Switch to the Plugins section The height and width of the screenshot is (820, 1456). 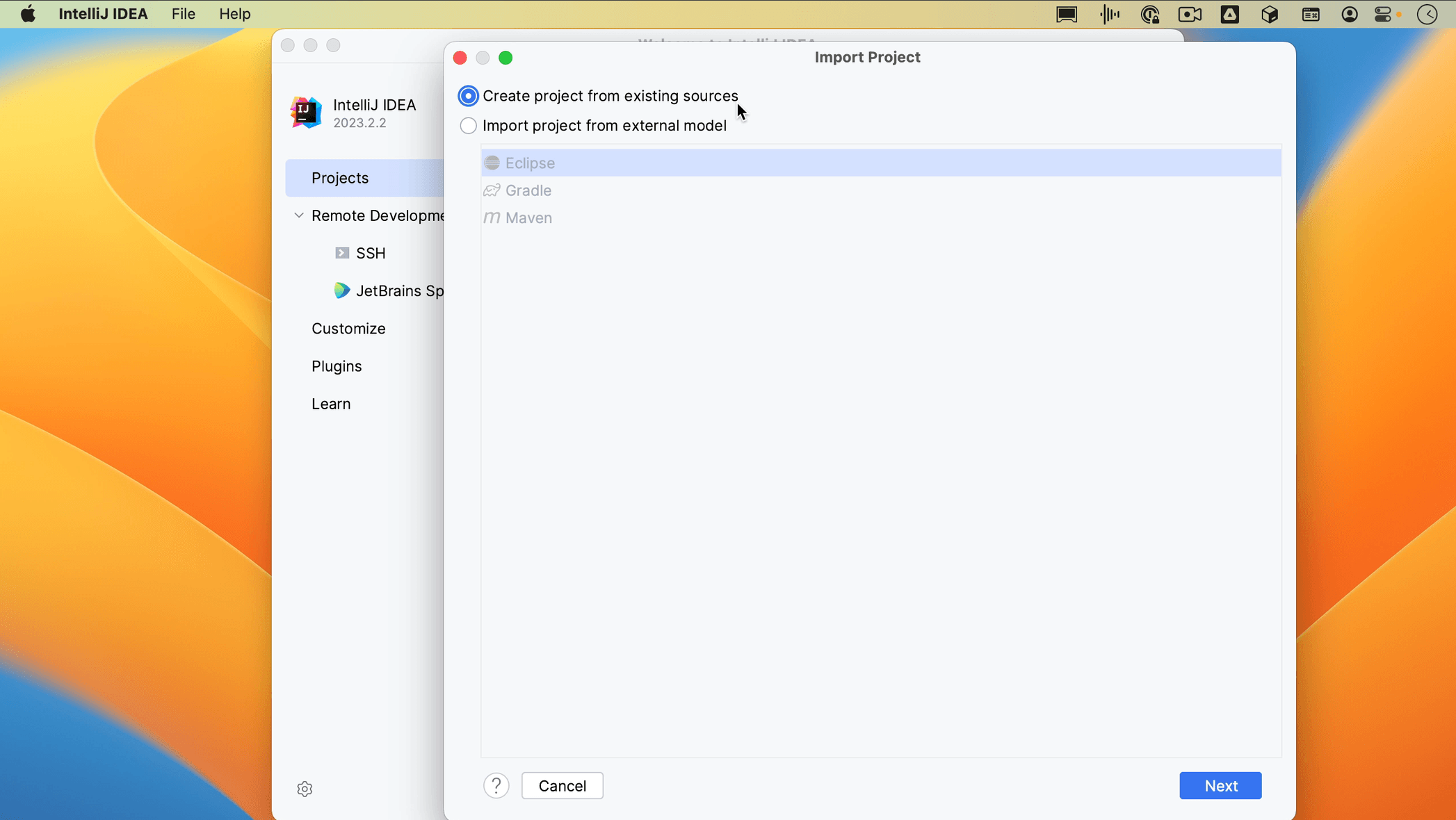(337, 366)
